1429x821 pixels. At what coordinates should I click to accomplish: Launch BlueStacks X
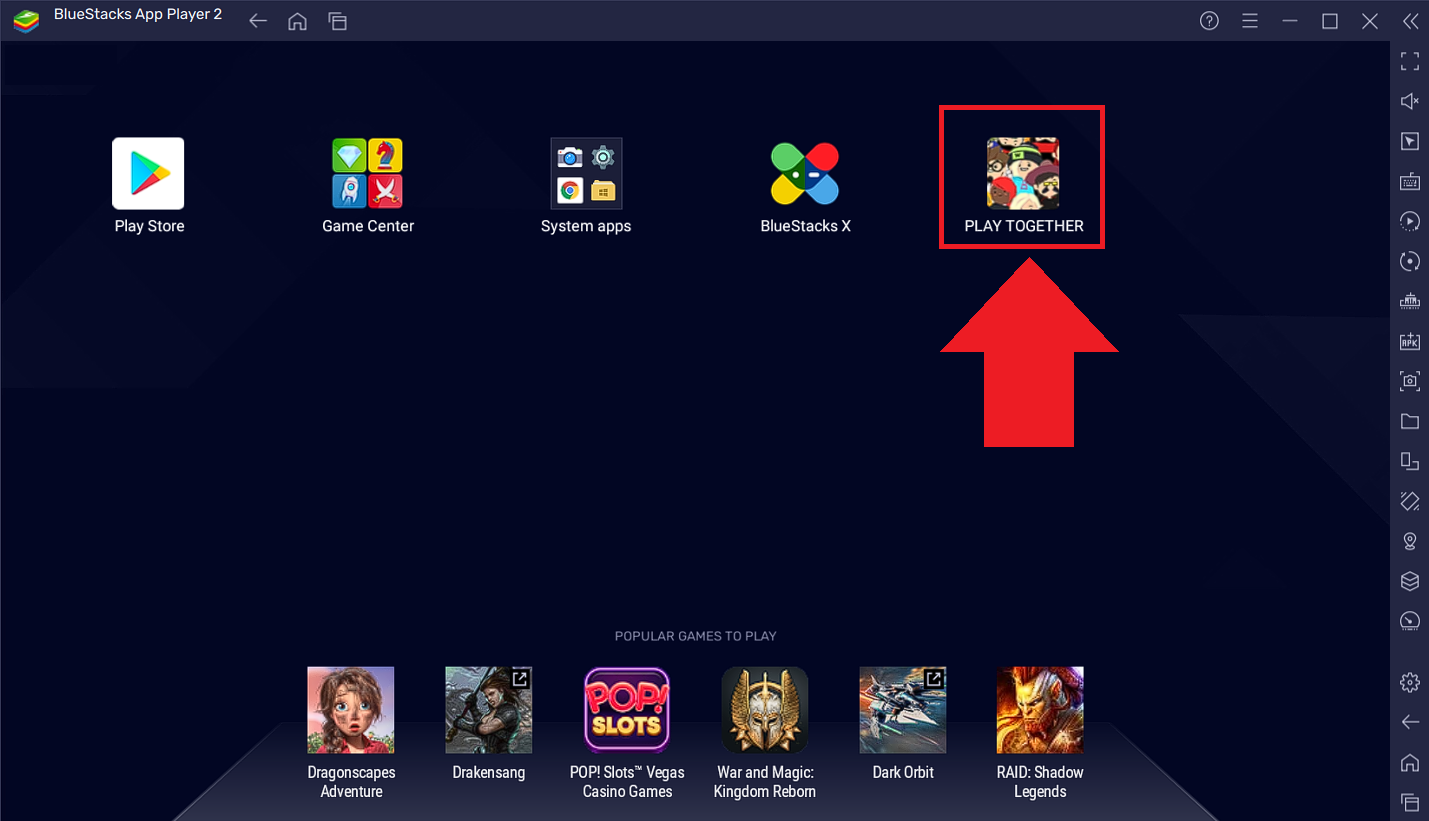[805, 173]
